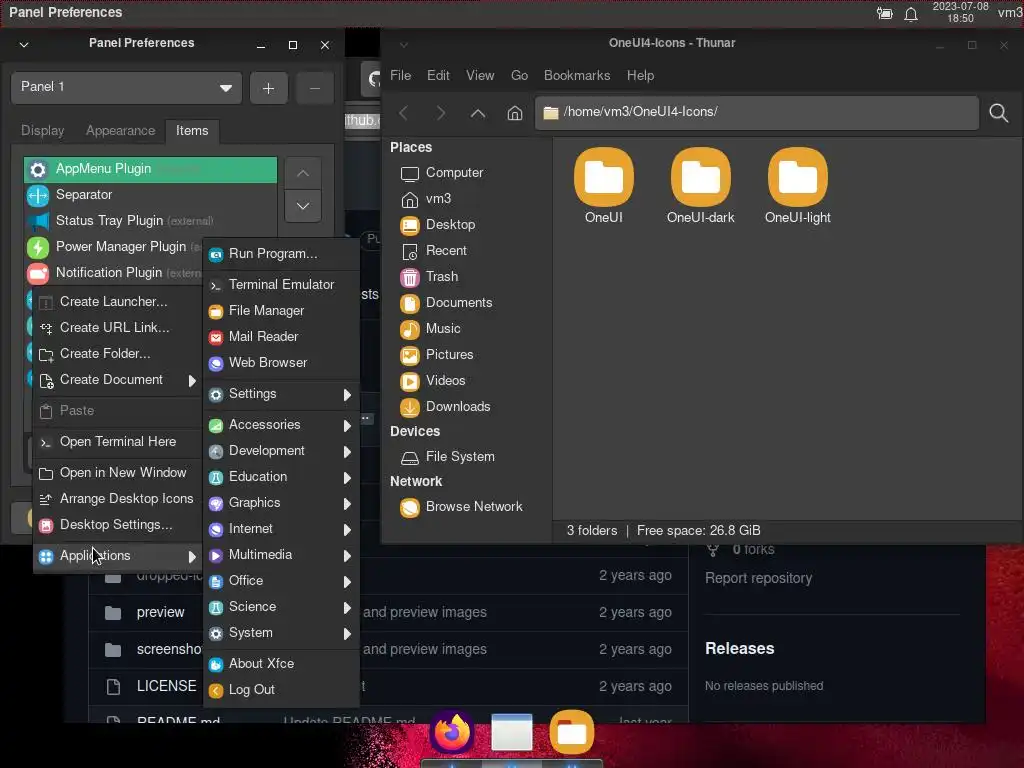Screen dimensions: 1024x768
Task: Open the OneUI-light folder
Action: pyautogui.click(x=797, y=186)
